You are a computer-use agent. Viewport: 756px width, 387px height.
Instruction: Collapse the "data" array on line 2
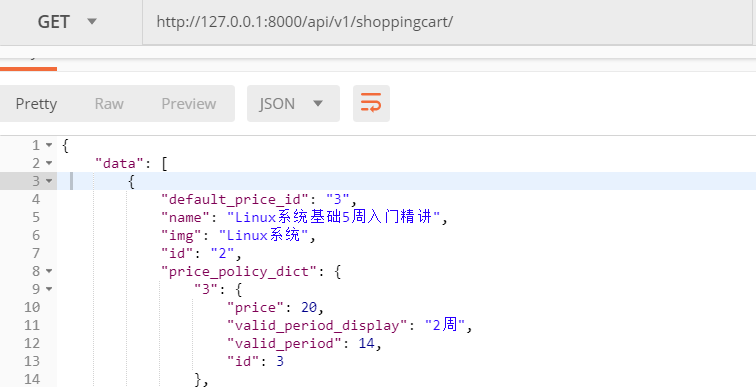(49, 163)
